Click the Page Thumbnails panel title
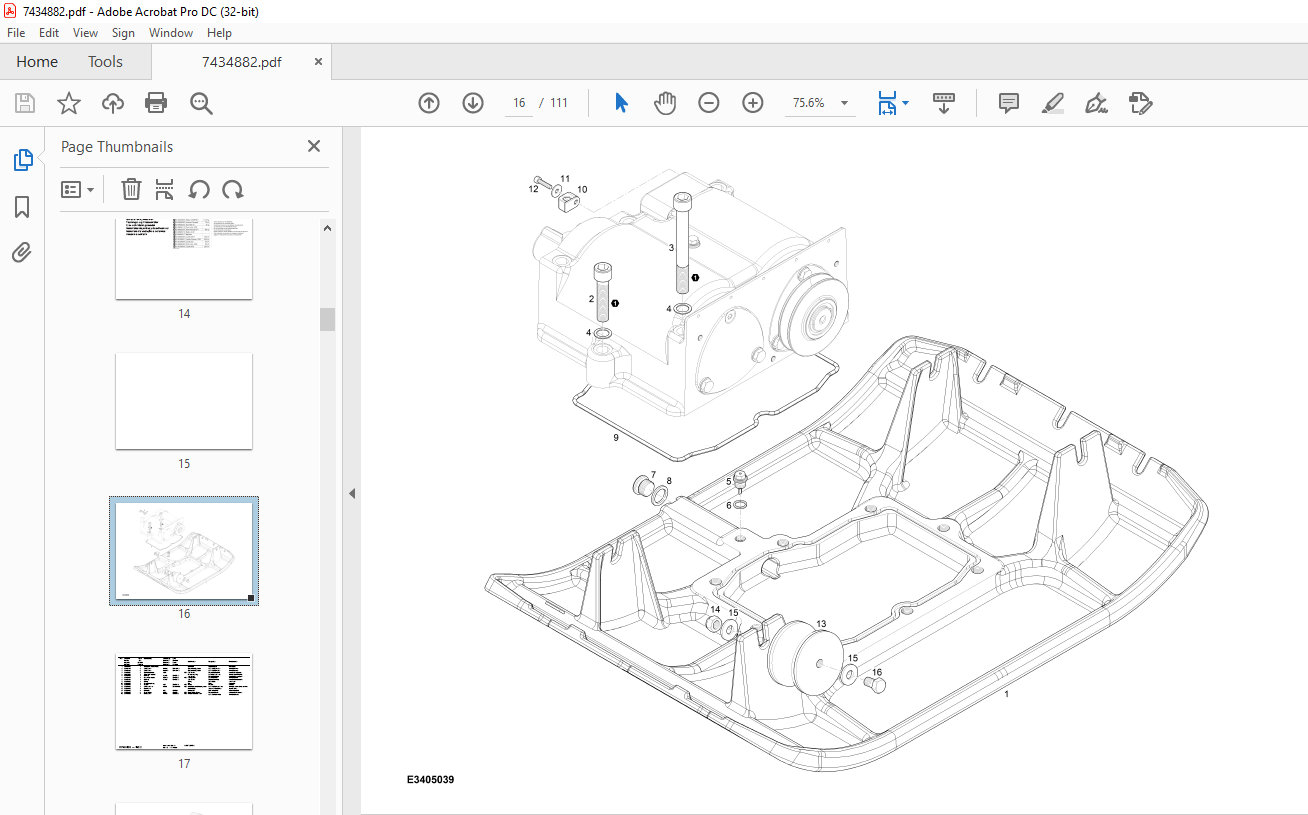The width and height of the screenshot is (1308, 815). point(117,146)
